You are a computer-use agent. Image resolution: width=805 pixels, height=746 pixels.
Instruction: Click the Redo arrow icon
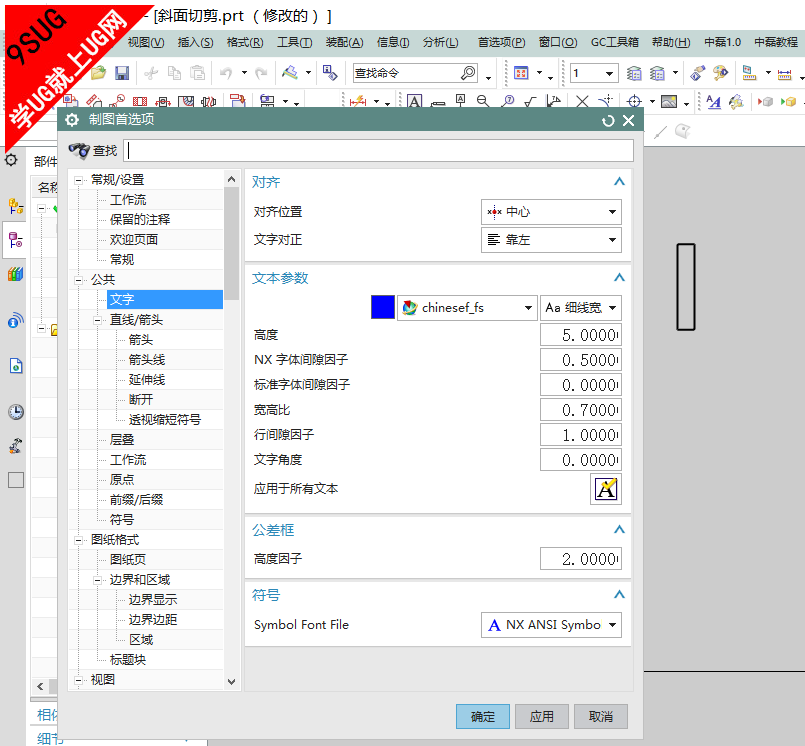click(262, 73)
